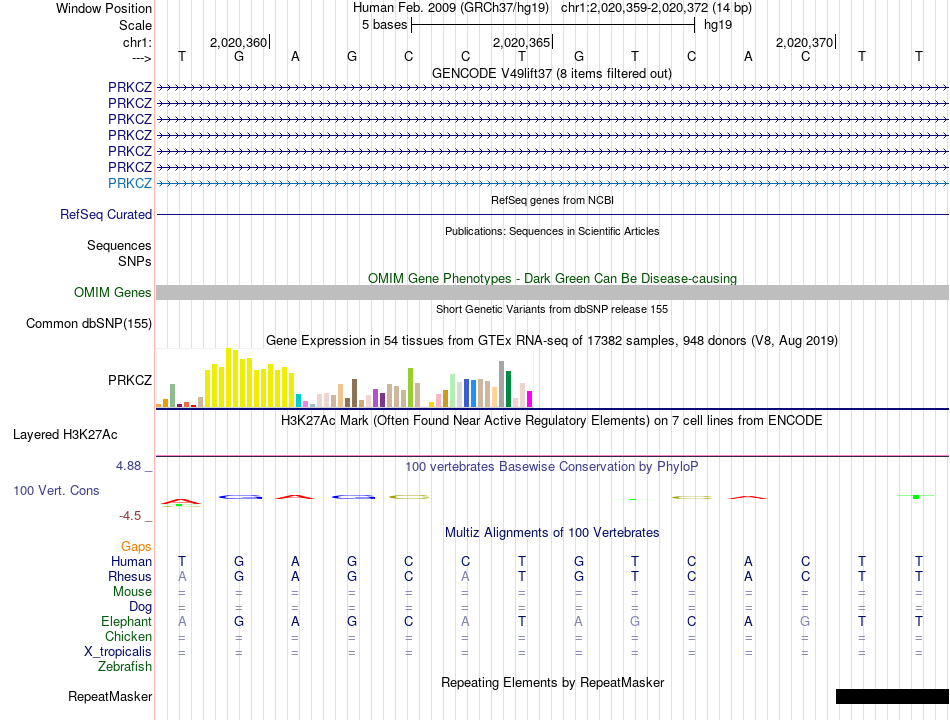950x720 pixels.
Task: Open the OMIM Gene Phenotypes track title
Action: (553, 278)
